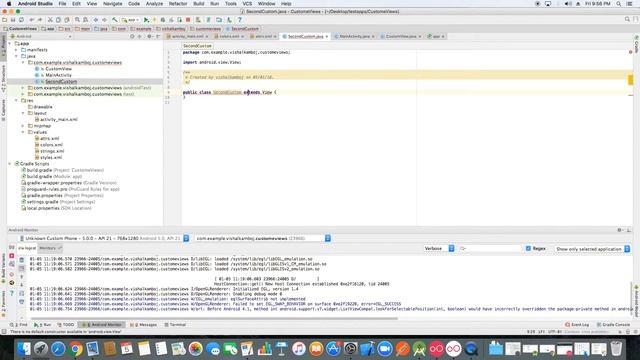Click the Cut scissors icon
This screenshot has height=360, width=640.
click(x=50, y=20)
